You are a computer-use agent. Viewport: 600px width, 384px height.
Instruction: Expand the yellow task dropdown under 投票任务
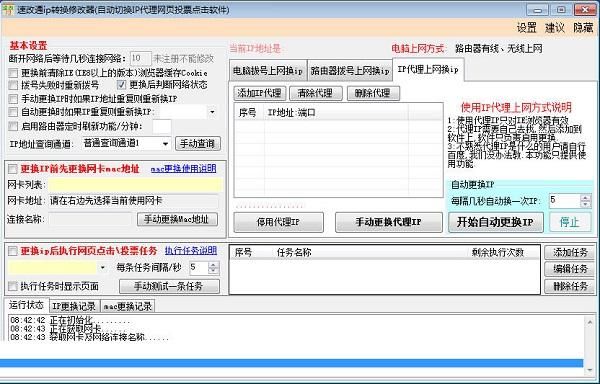[103, 267]
